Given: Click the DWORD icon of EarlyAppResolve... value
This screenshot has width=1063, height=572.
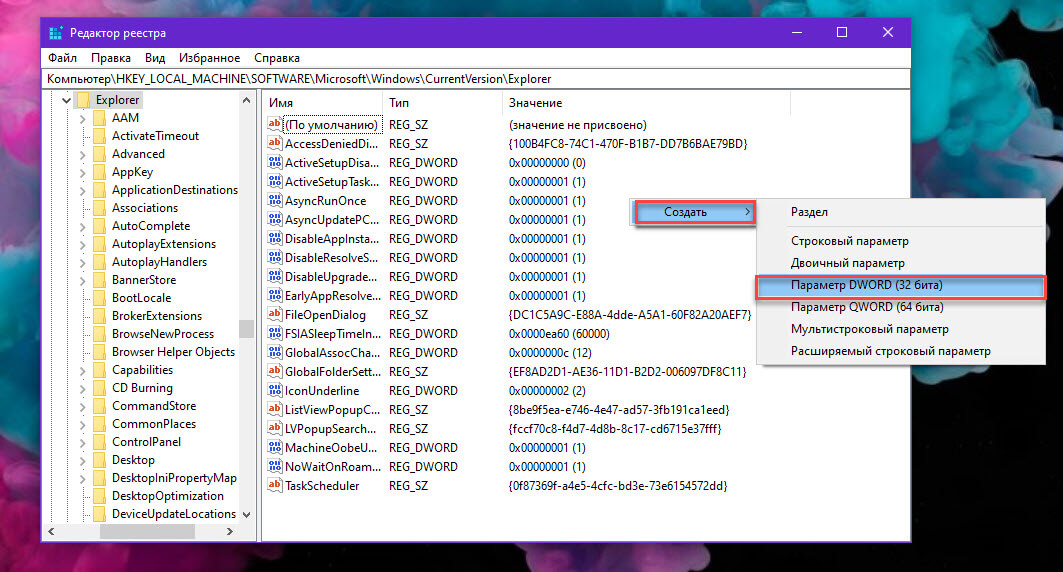Looking at the screenshot, I should pyautogui.click(x=275, y=295).
